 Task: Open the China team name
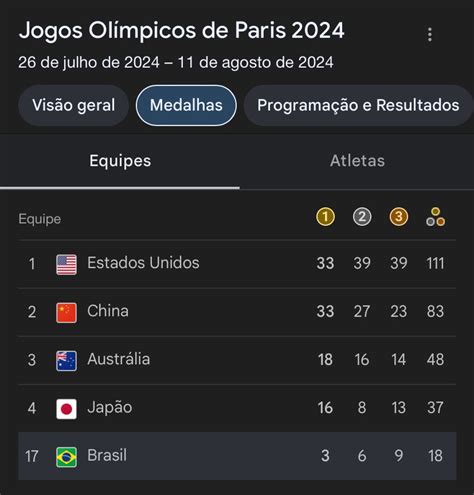[108, 311]
